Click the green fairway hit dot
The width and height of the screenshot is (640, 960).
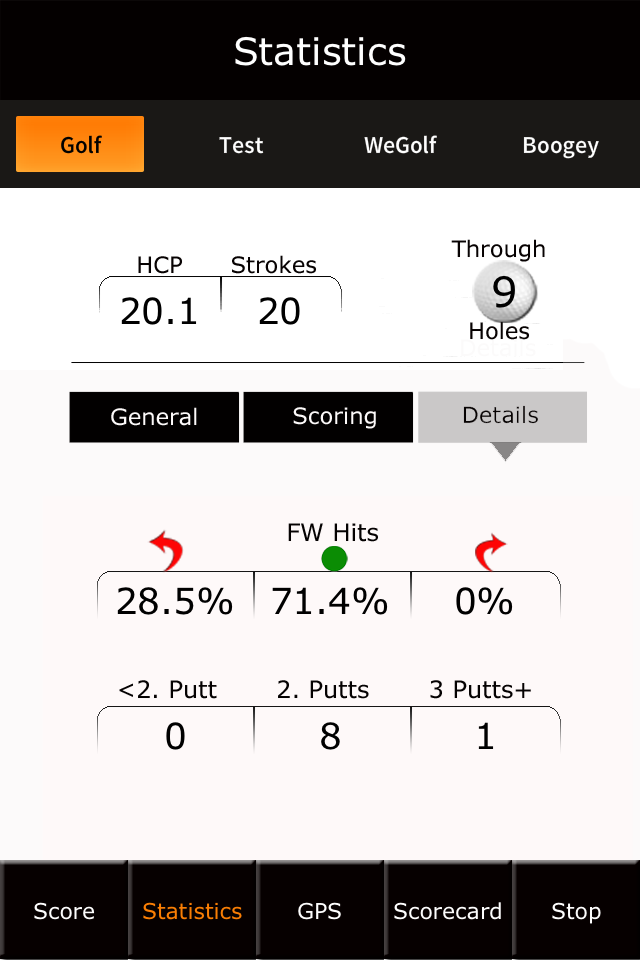pos(334,558)
